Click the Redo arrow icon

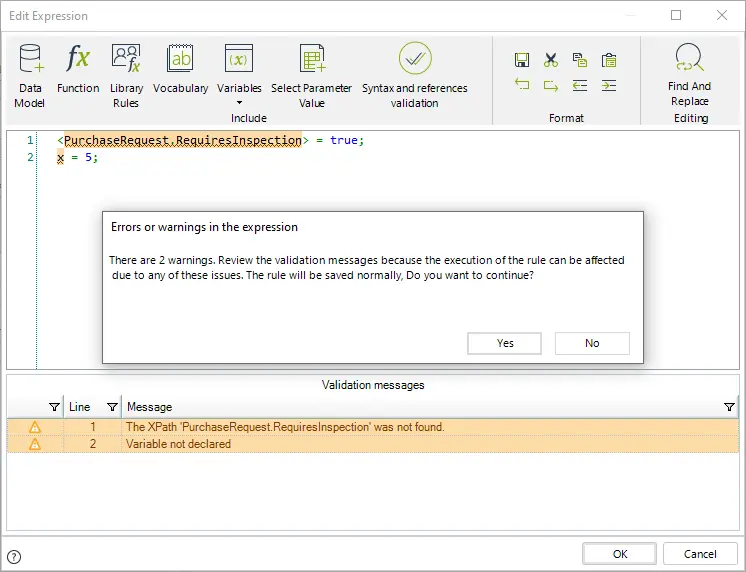(550, 86)
